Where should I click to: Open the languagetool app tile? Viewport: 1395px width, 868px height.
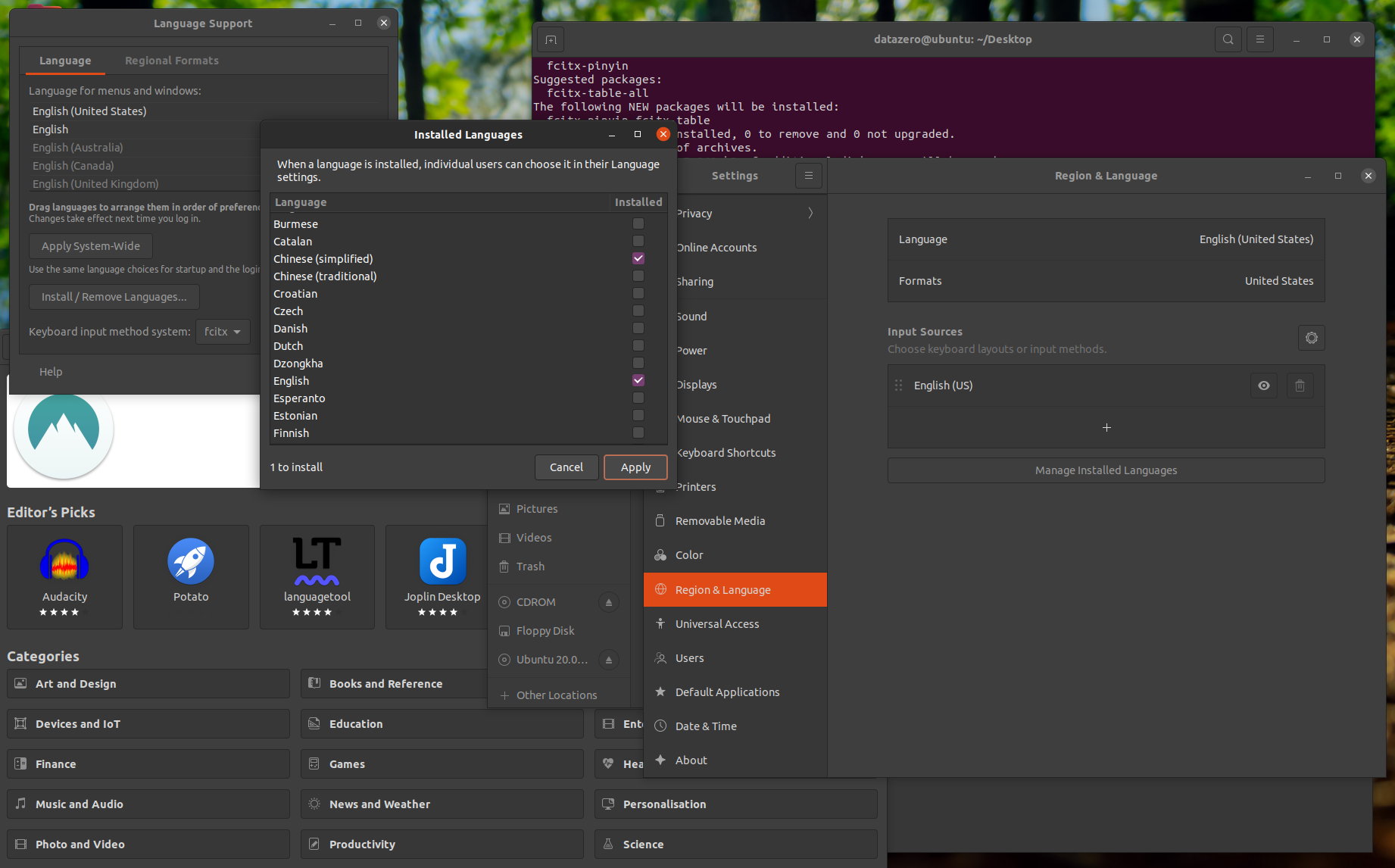click(x=317, y=577)
